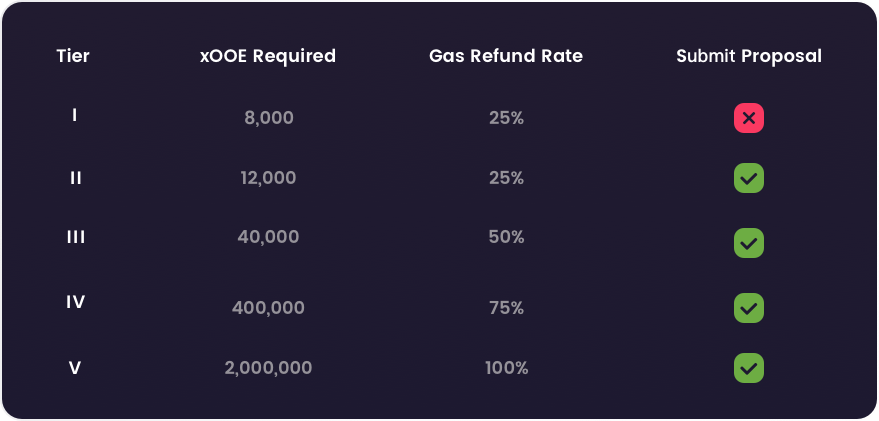Click the 40,000 xOOE value
This screenshot has height=421, width=879.
tap(269, 237)
